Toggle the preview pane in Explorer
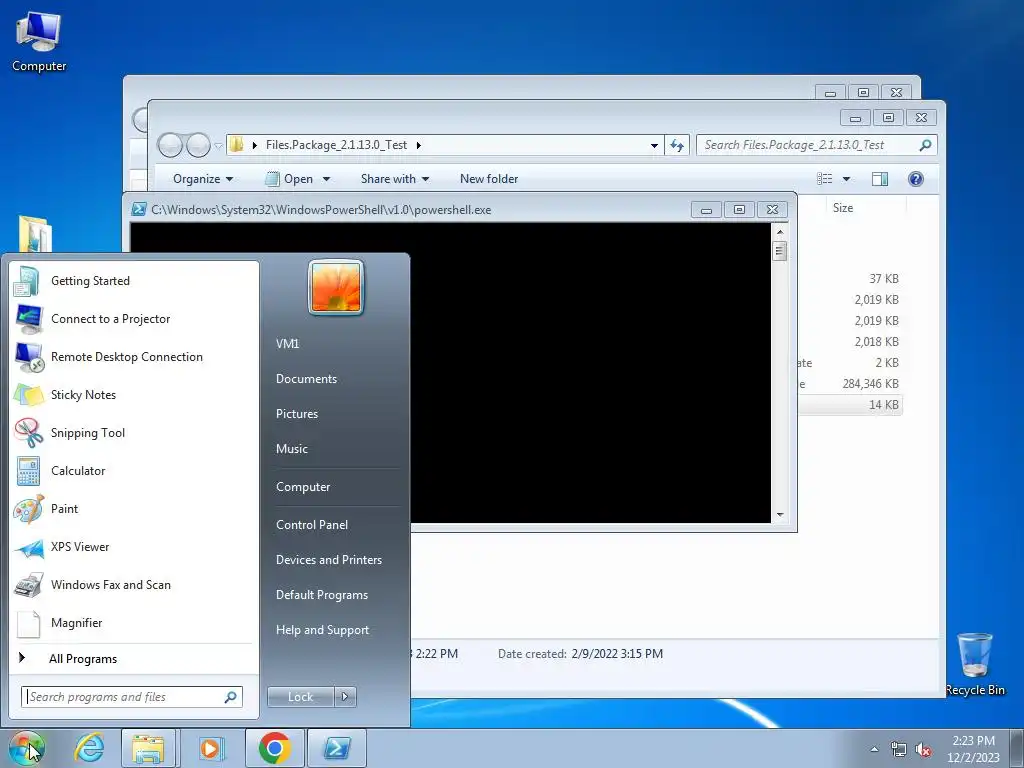This screenshot has height=768, width=1024. click(880, 179)
